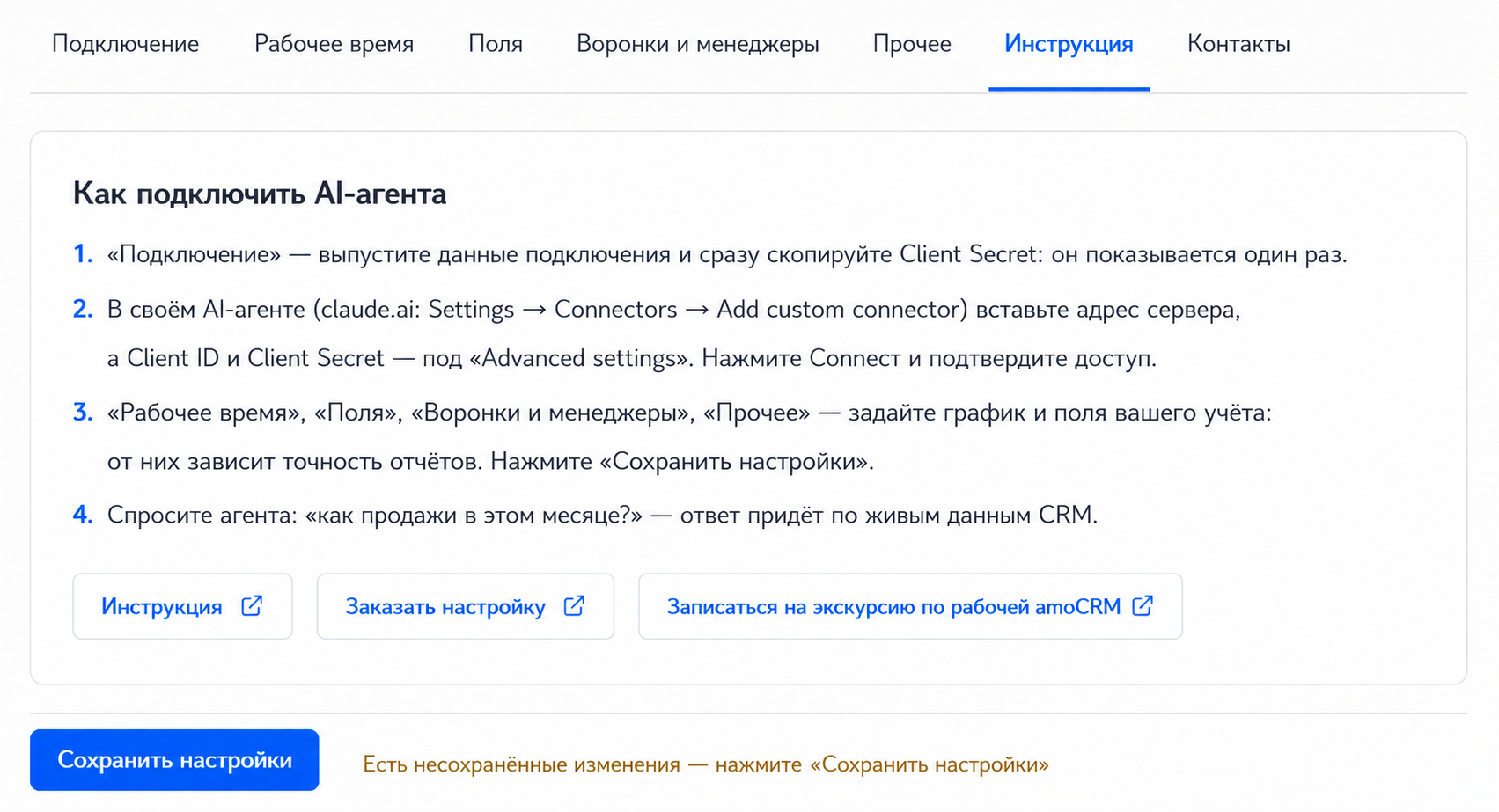Image resolution: width=1499 pixels, height=812 pixels.
Task: Open the Подключение tab
Action: click(x=126, y=44)
